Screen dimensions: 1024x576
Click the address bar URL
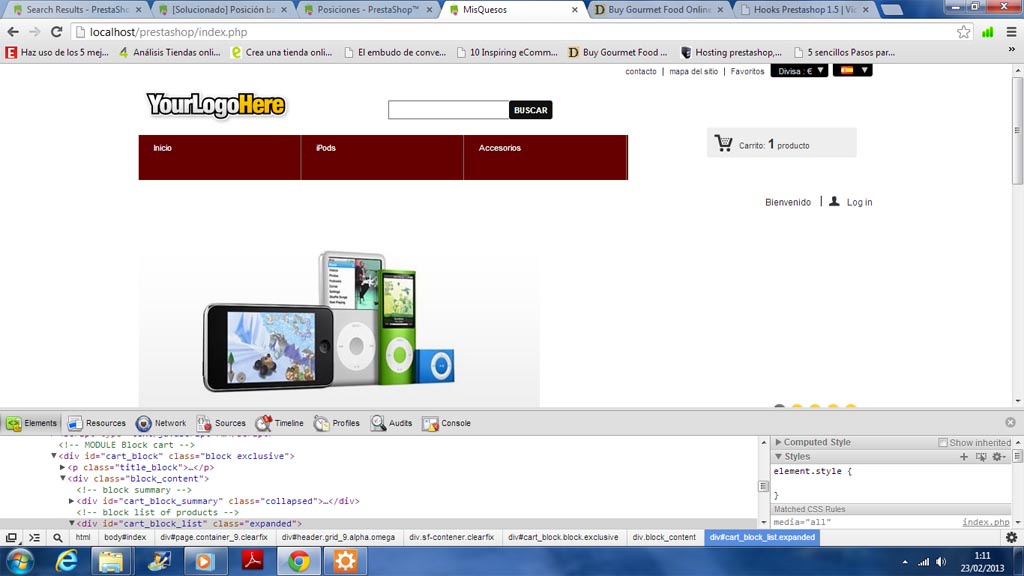pyautogui.click(x=168, y=32)
